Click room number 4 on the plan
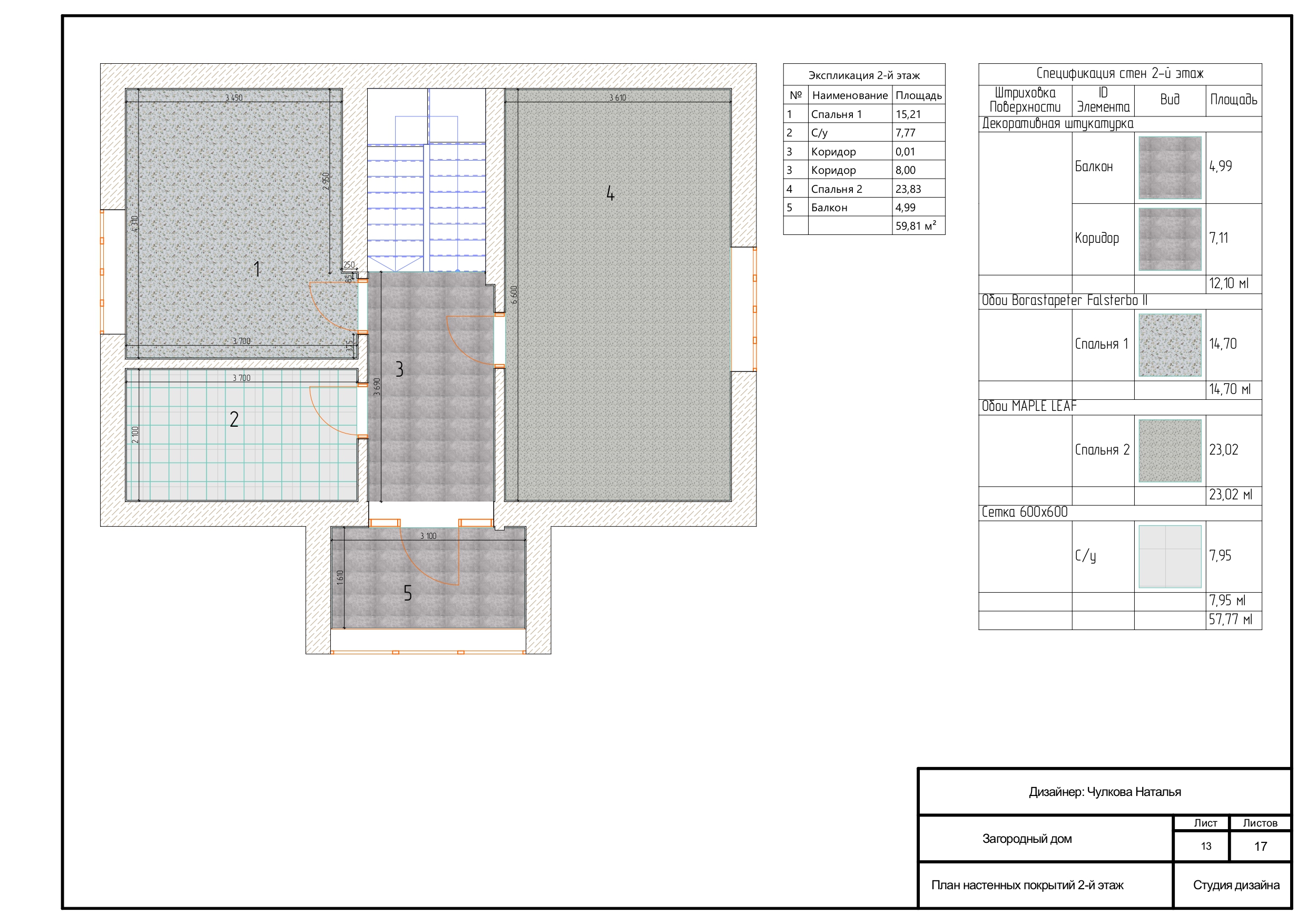Image resolution: width=1307 pixels, height=924 pixels. point(610,193)
